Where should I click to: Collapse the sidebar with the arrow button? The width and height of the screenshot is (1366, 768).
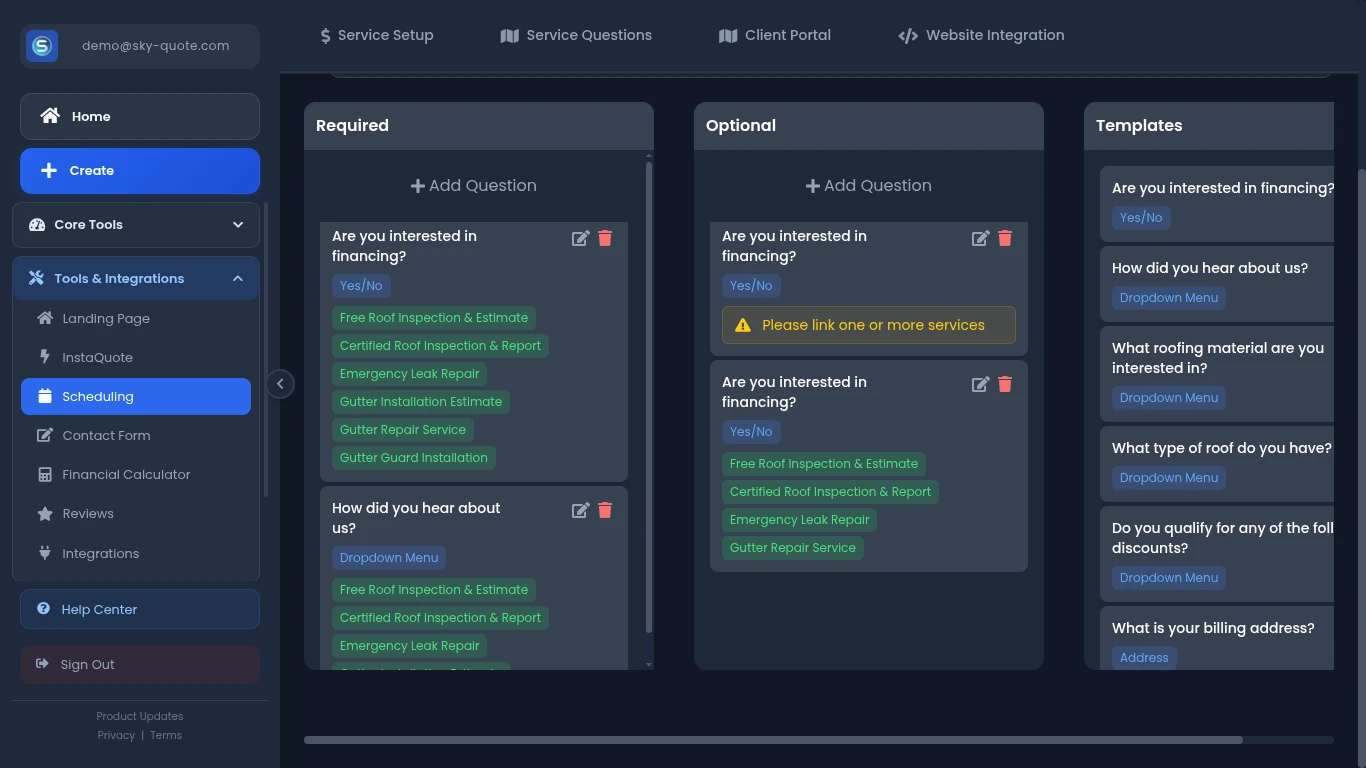[280, 384]
